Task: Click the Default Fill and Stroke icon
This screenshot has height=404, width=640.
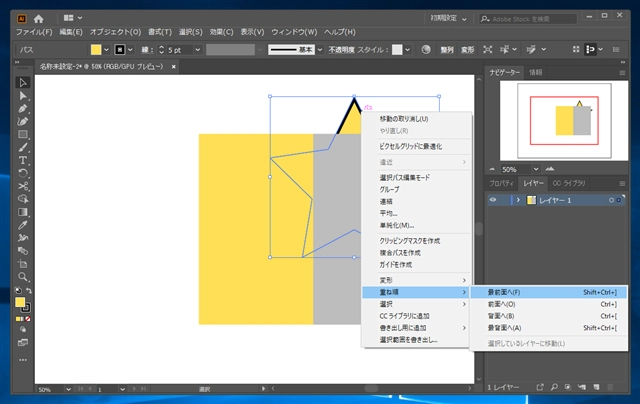Action: 18,291
